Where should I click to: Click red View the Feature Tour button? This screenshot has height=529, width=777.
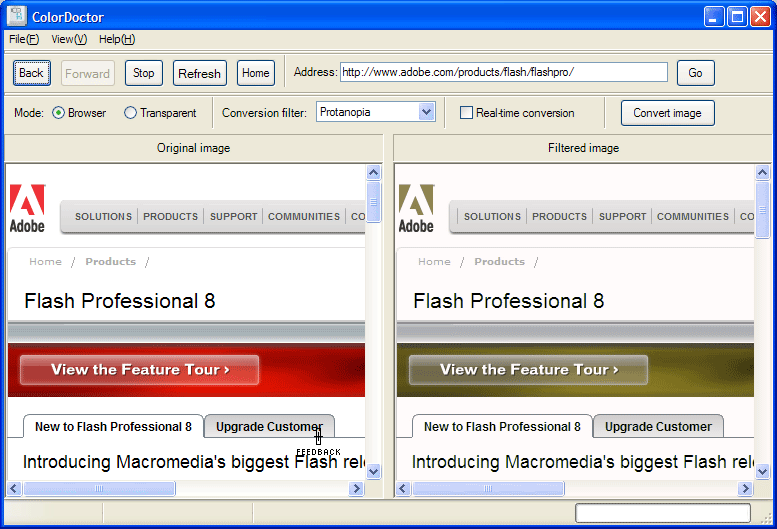[x=139, y=370]
